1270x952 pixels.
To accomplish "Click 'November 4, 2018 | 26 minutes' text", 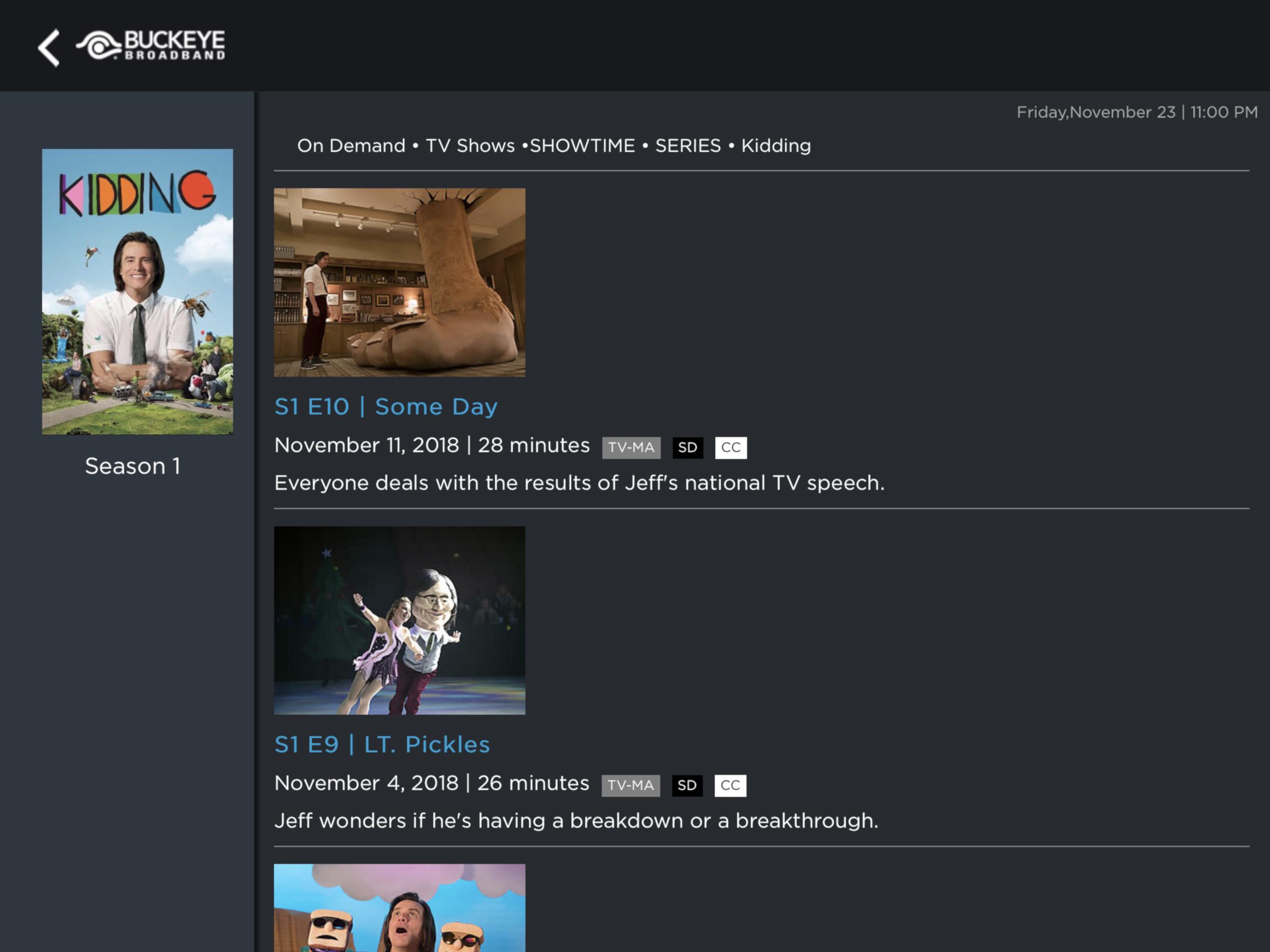I will click(432, 783).
